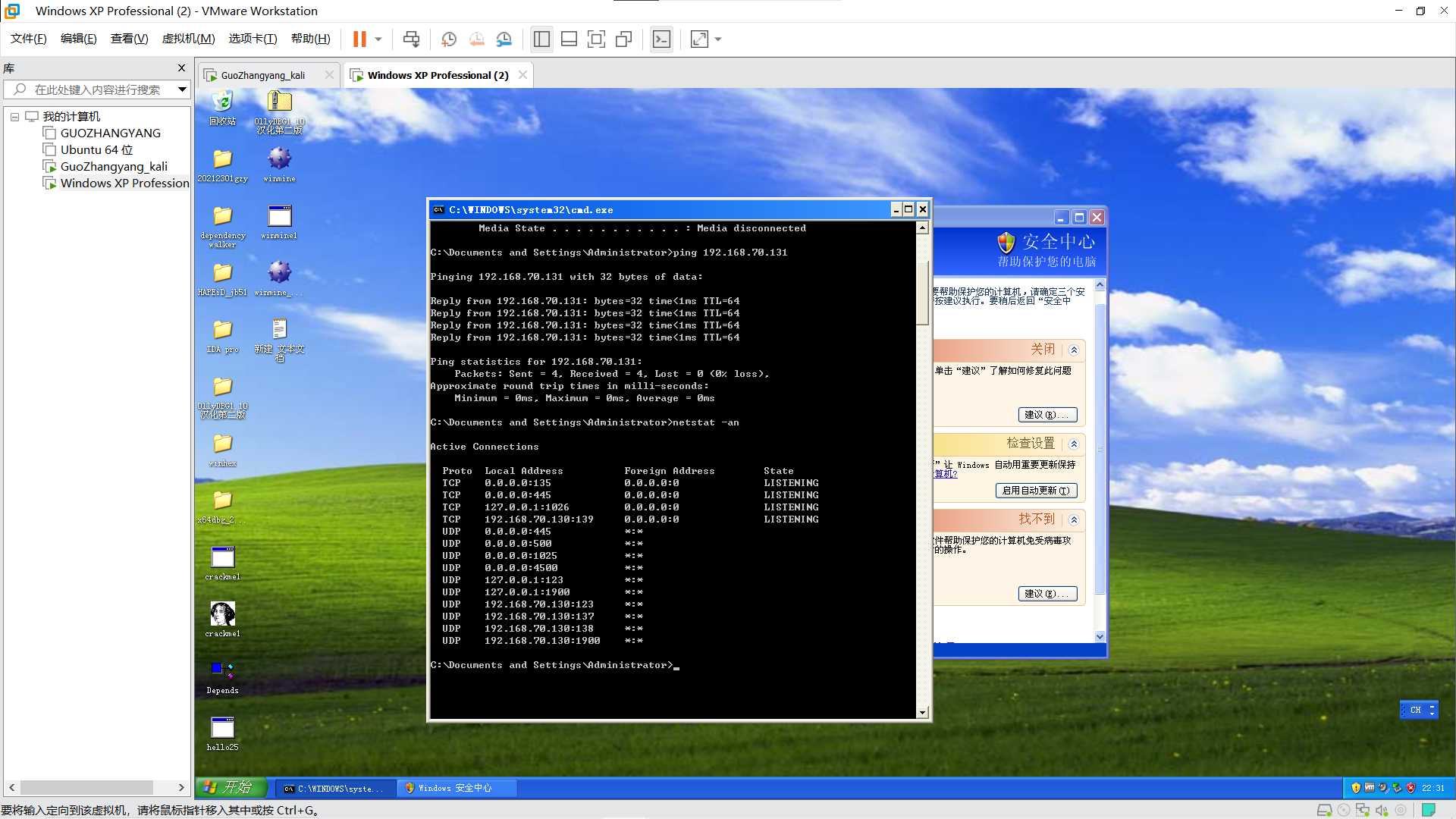Open the console view icon
Viewport: 1456px width, 819px height.
point(661,39)
